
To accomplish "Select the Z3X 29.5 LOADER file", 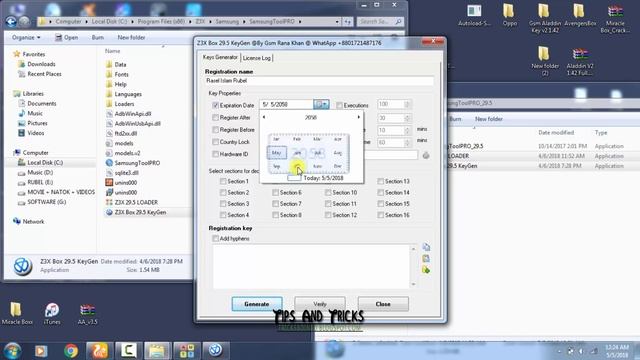I will [136, 202].
